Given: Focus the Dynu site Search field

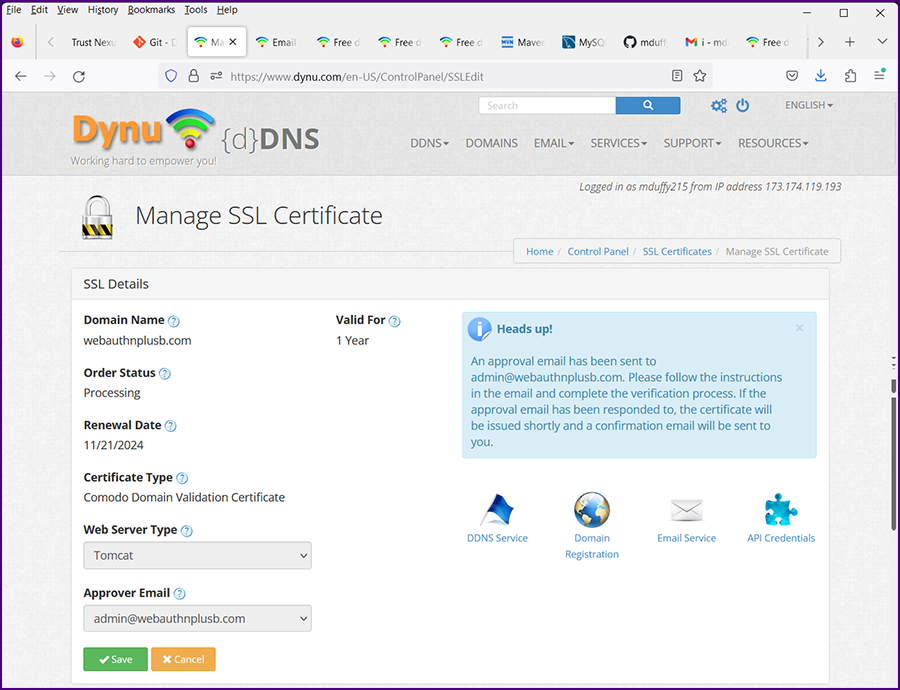Looking at the screenshot, I should tap(547, 105).
